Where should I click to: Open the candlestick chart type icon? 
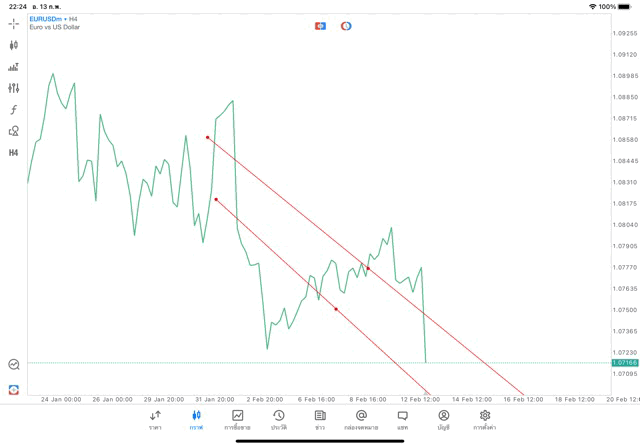13,45
